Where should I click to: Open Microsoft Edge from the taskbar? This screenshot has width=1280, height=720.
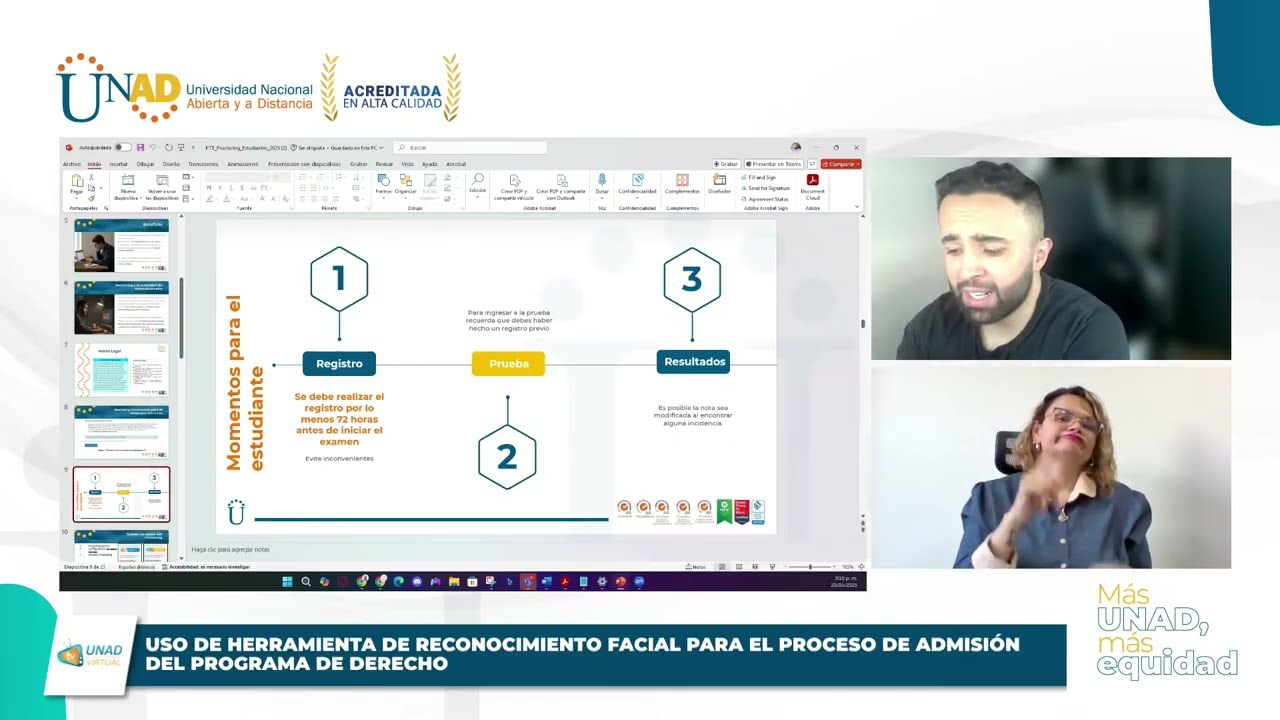coord(398,581)
